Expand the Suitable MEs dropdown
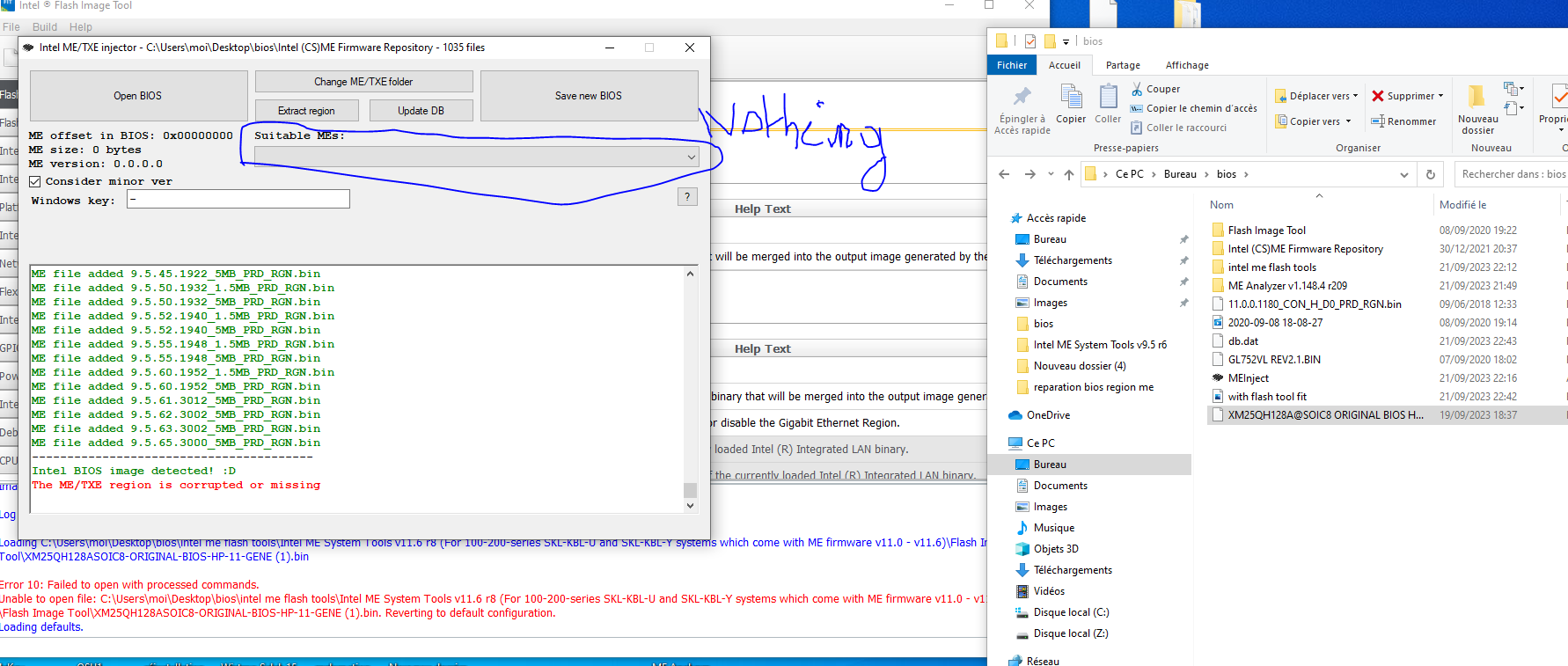The width and height of the screenshot is (1568, 666). click(x=691, y=157)
